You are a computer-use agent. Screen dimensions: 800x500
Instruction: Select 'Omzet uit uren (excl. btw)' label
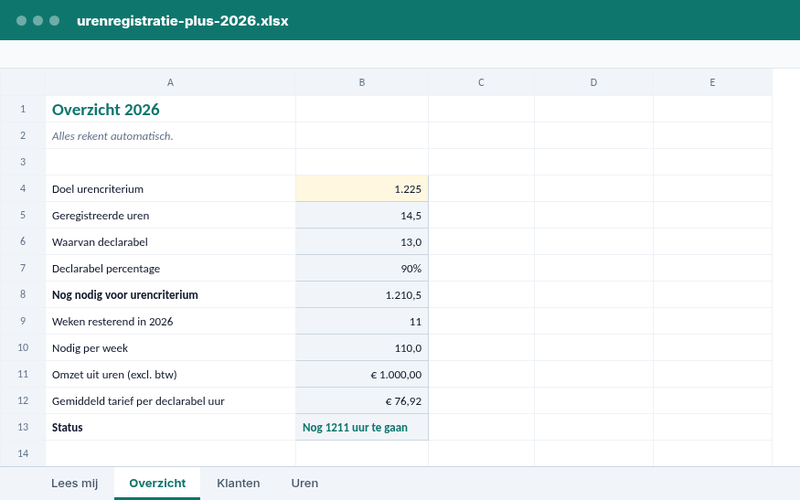(x=170, y=374)
